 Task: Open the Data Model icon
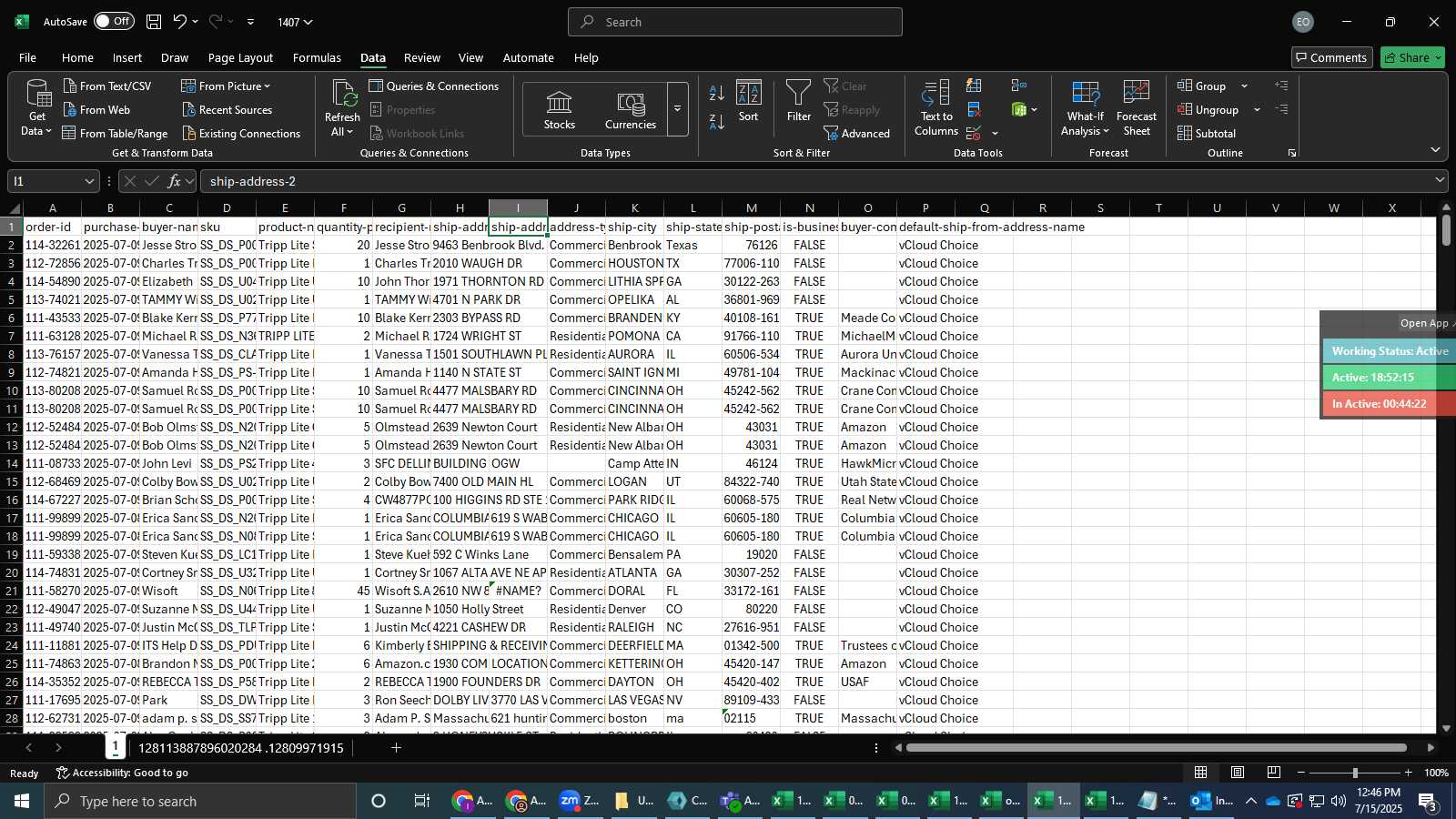click(x=1019, y=109)
